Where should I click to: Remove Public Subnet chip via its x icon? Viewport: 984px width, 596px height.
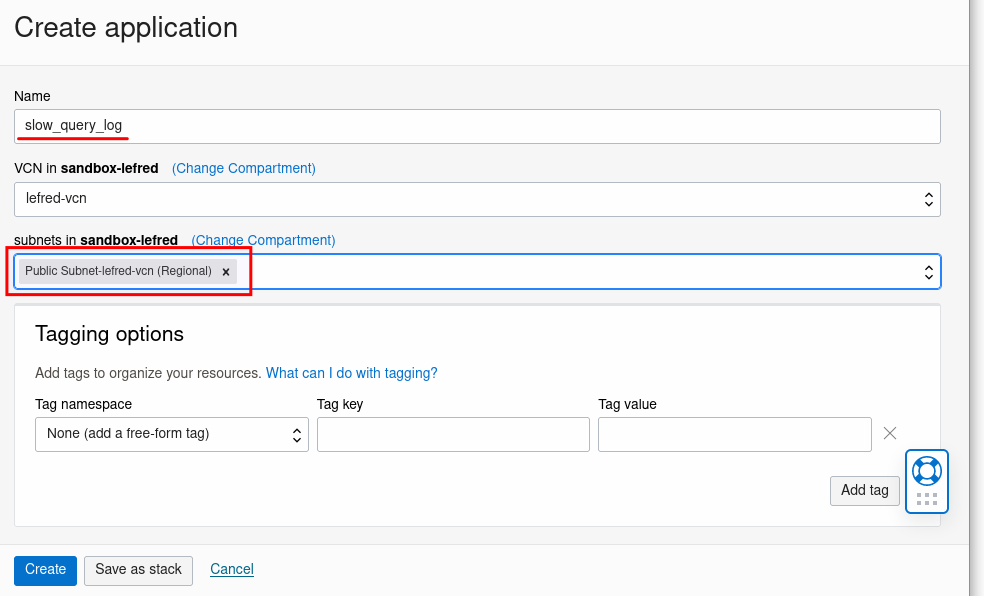(226, 271)
